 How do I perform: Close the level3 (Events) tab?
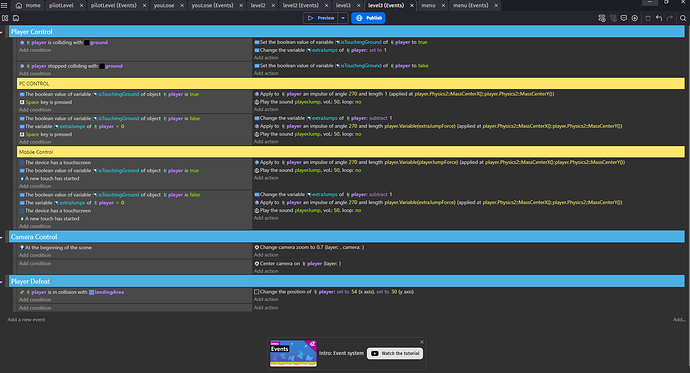click(x=412, y=5)
